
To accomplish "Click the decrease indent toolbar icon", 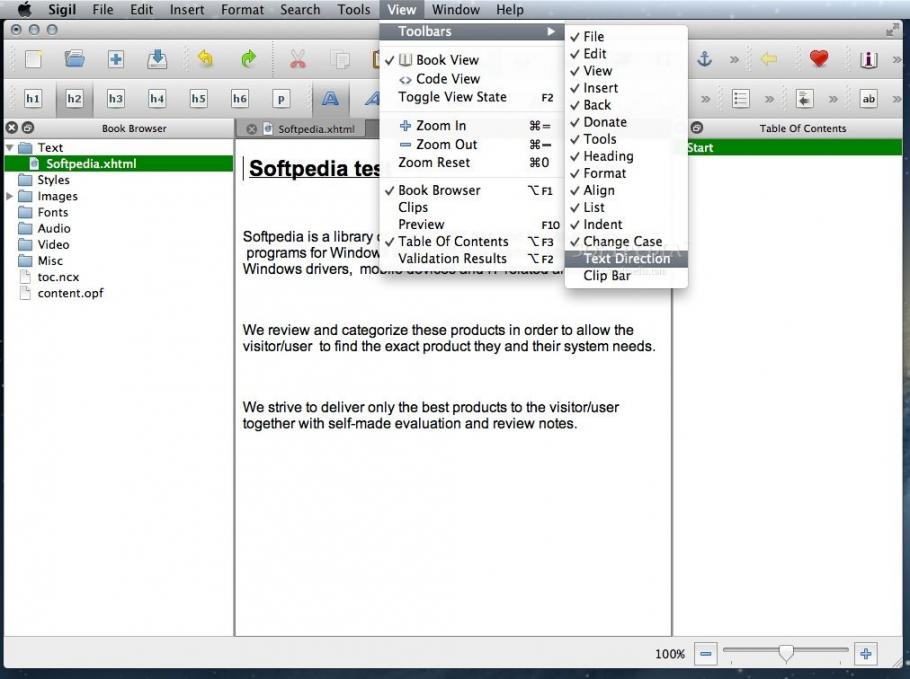I will (x=804, y=99).
